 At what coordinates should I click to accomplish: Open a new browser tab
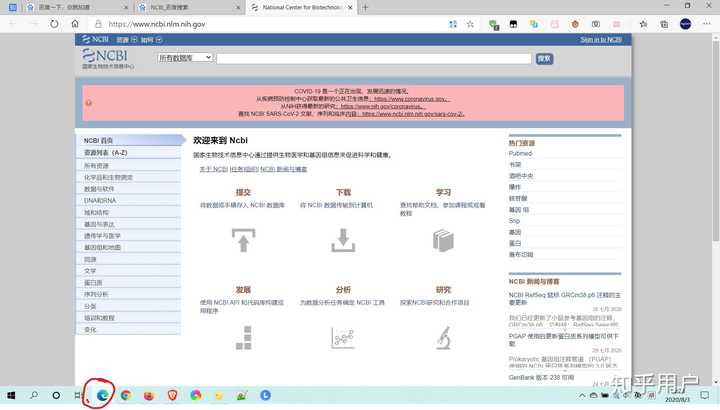click(x=365, y=7)
